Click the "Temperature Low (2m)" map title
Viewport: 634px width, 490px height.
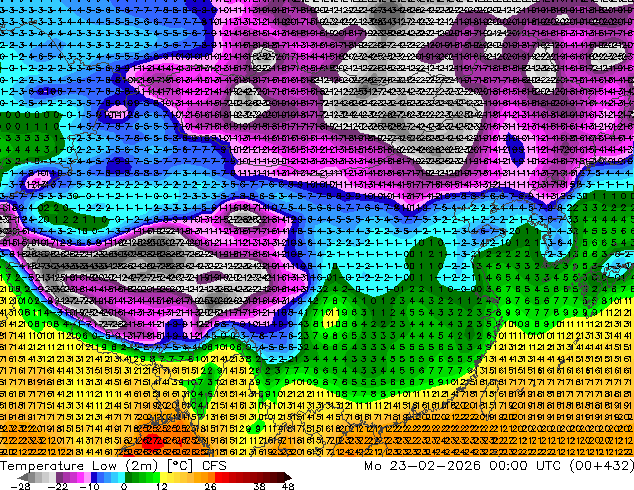click(x=78, y=466)
